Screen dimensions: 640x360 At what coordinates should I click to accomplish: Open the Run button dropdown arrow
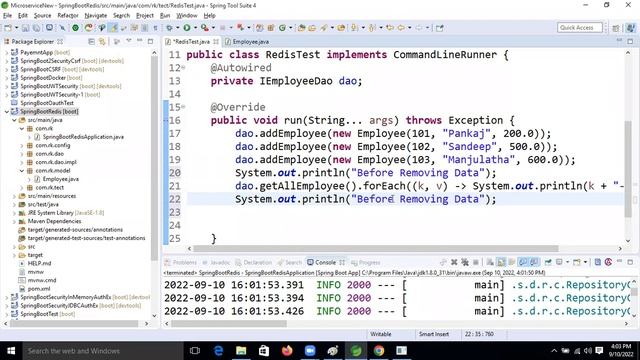195,28
